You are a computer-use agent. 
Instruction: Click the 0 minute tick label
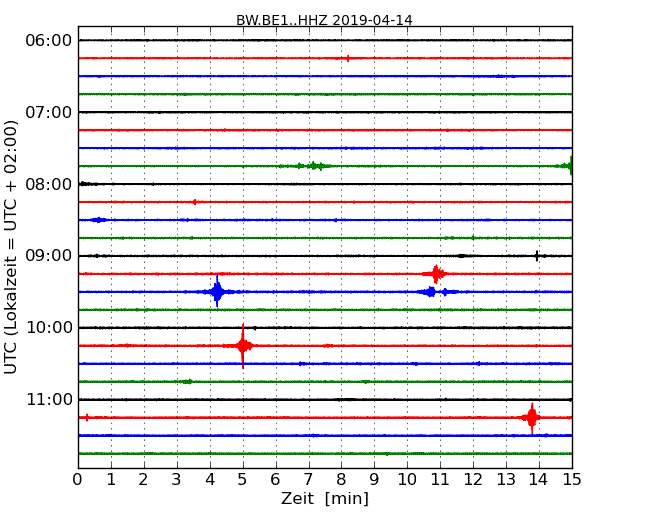coord(78,479)
